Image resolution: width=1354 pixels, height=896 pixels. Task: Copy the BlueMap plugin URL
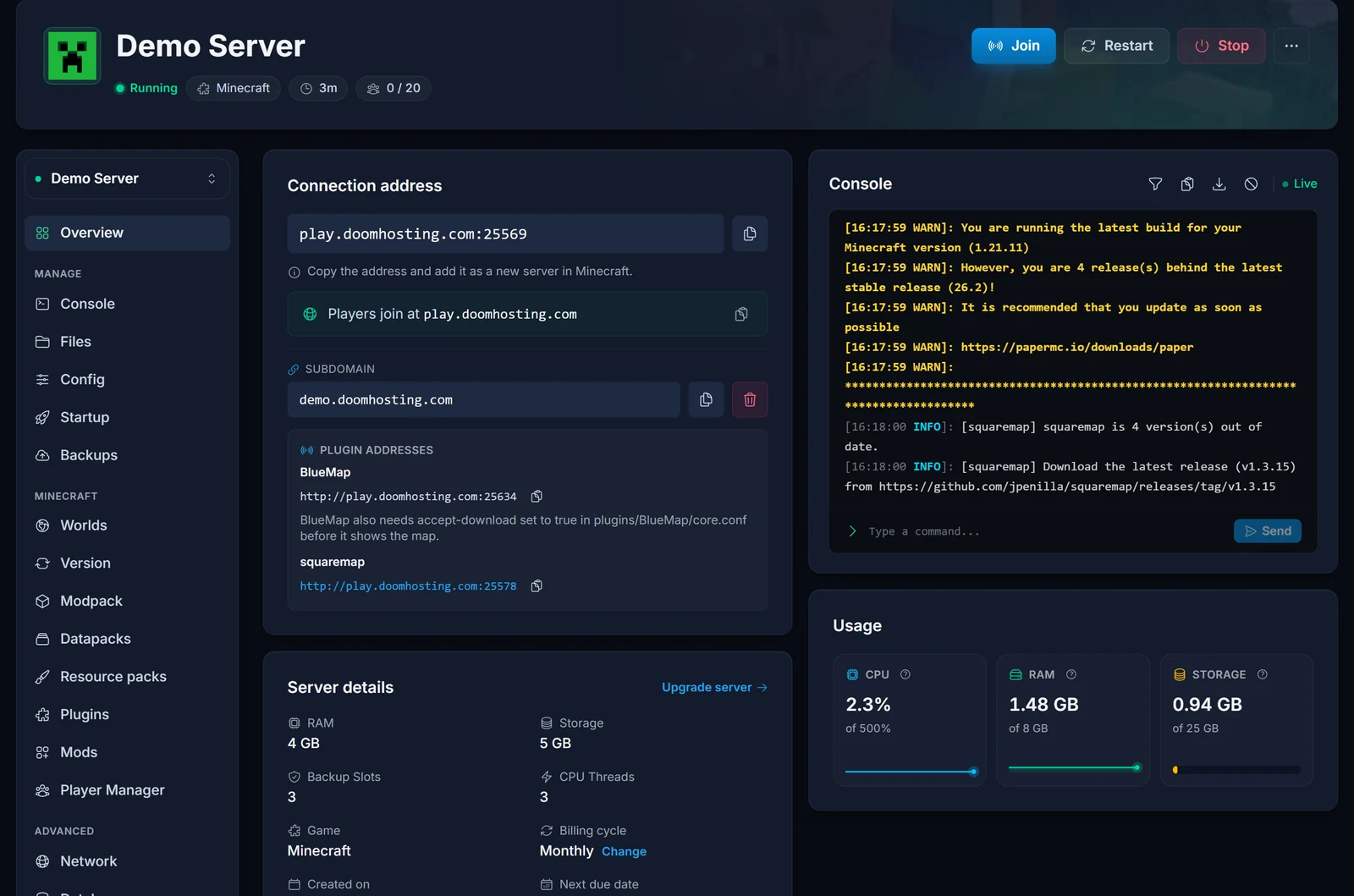(x=537, y=497)
